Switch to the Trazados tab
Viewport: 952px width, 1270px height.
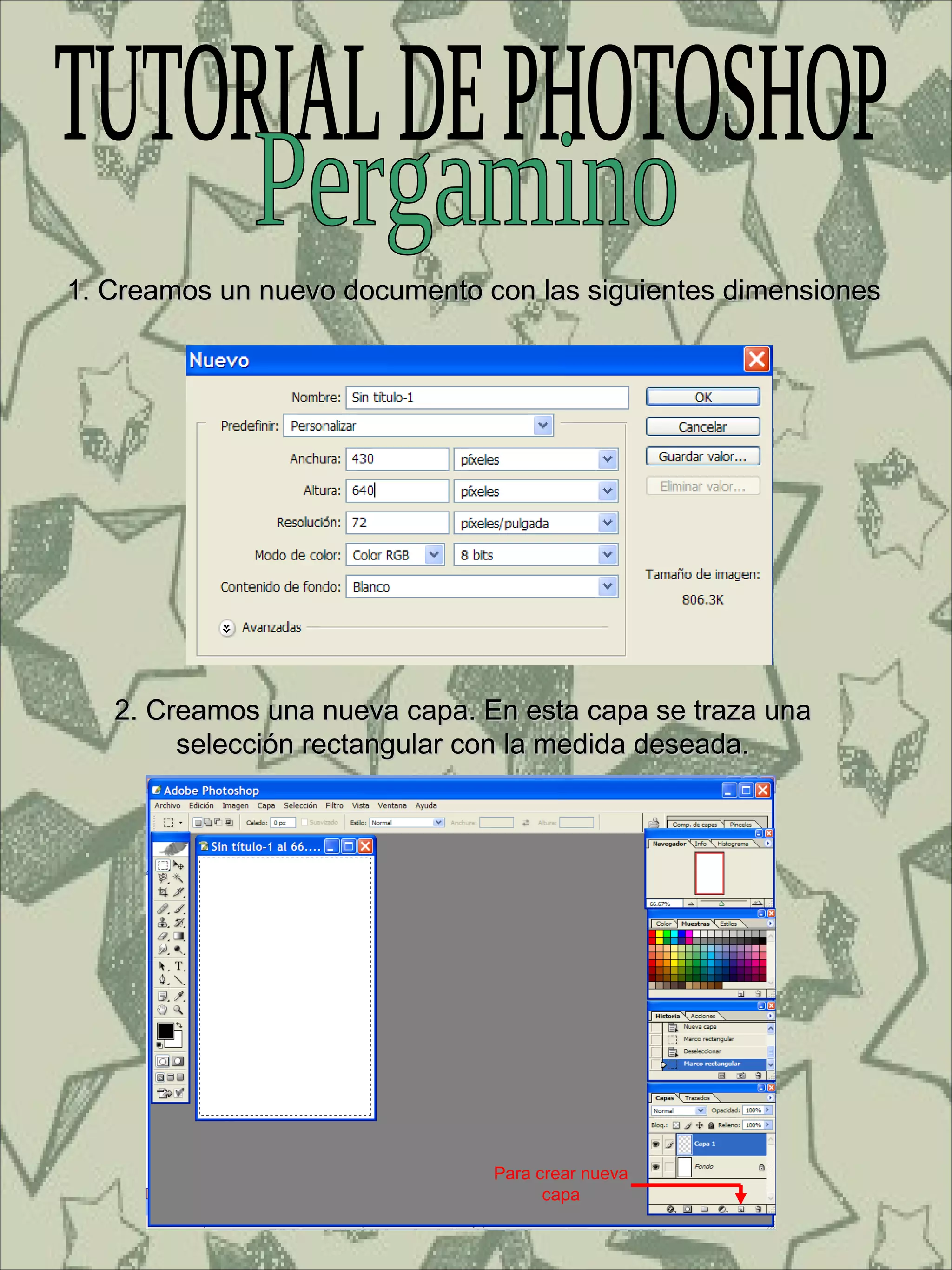697,1098
